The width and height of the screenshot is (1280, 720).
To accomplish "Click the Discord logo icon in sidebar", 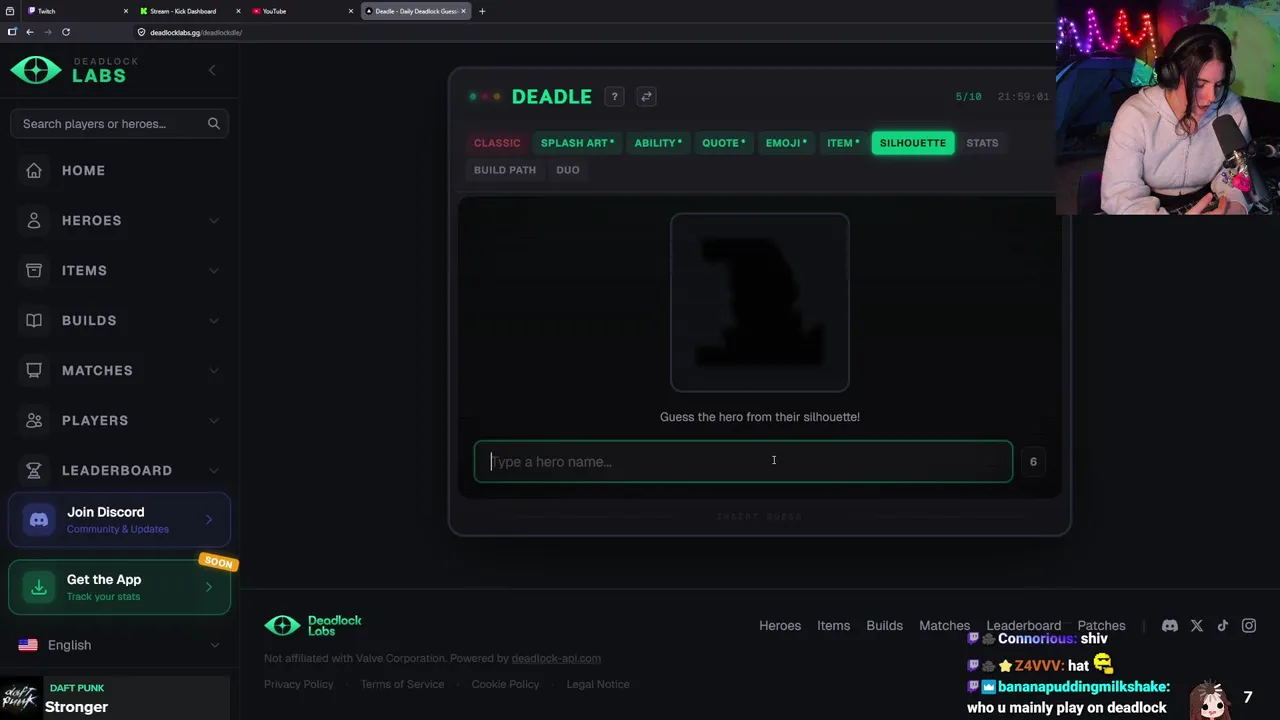I will point(39,520).
